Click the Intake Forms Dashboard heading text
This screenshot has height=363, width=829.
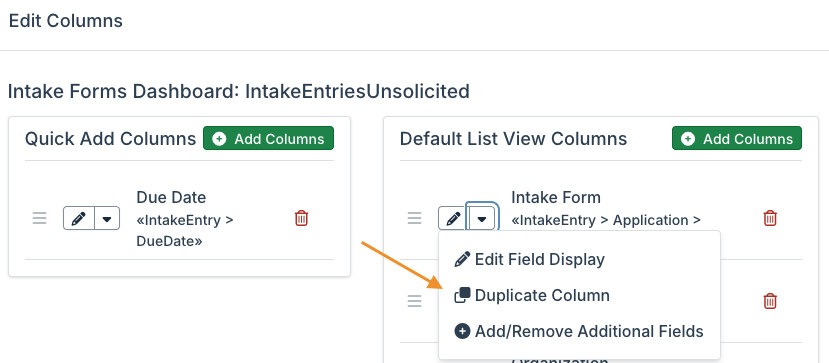pyautogui.click(x=239, y=91)
